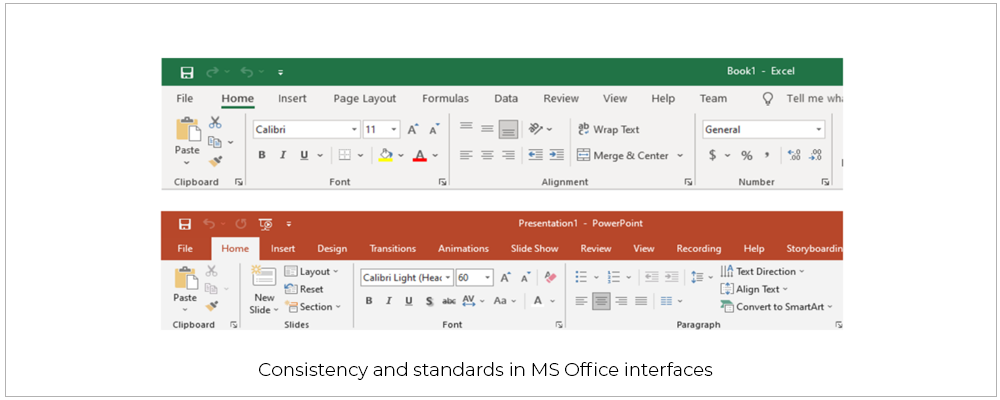Click Start From Beginning icon in PowerPoint title bar

[267, 224]
